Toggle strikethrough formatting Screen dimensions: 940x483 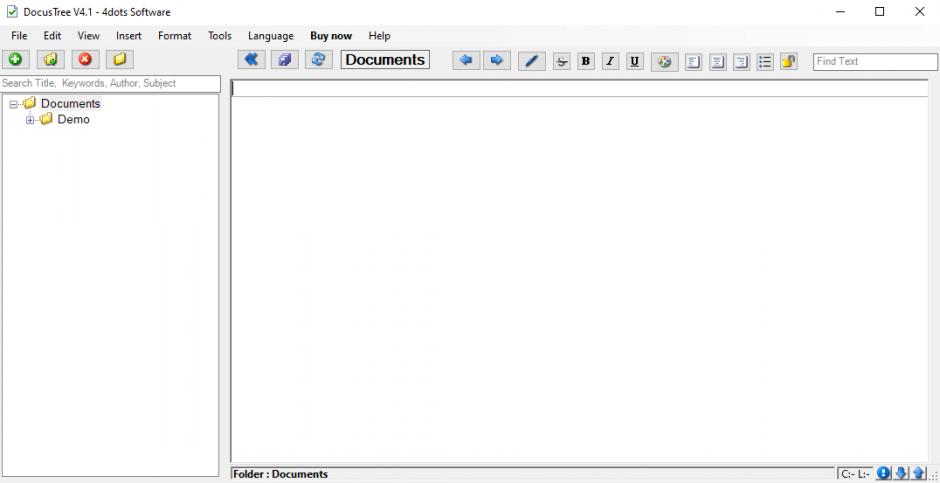click(x=562, y=61)
